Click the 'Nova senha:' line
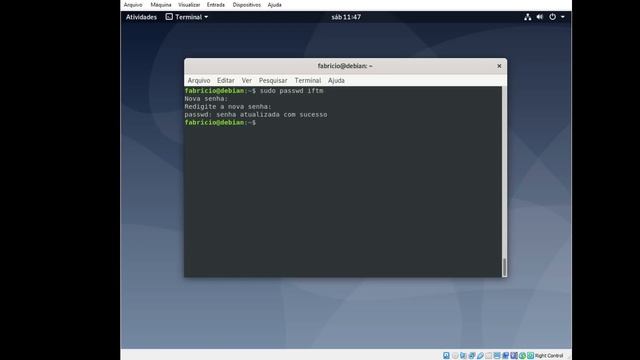640x360 pixels. (206, 99)
